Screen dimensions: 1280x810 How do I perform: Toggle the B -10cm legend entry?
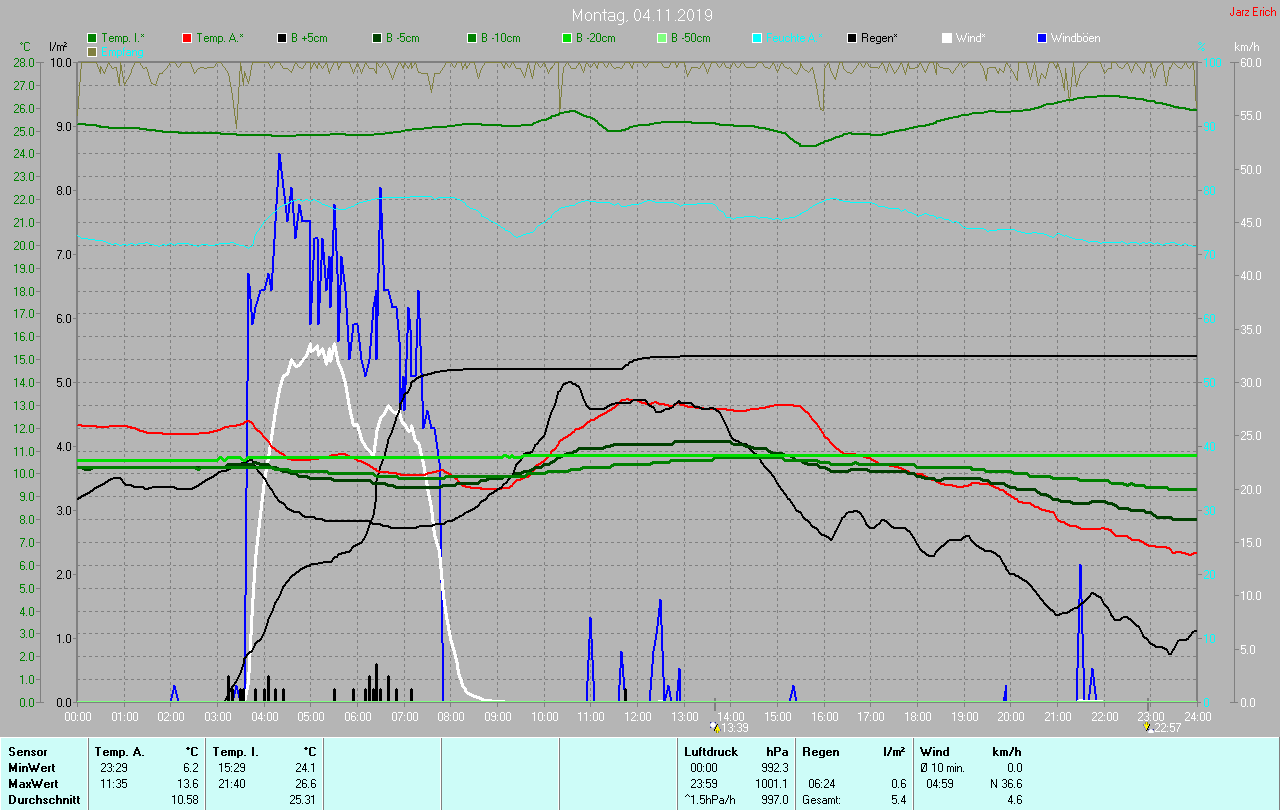tap(472, 38)
